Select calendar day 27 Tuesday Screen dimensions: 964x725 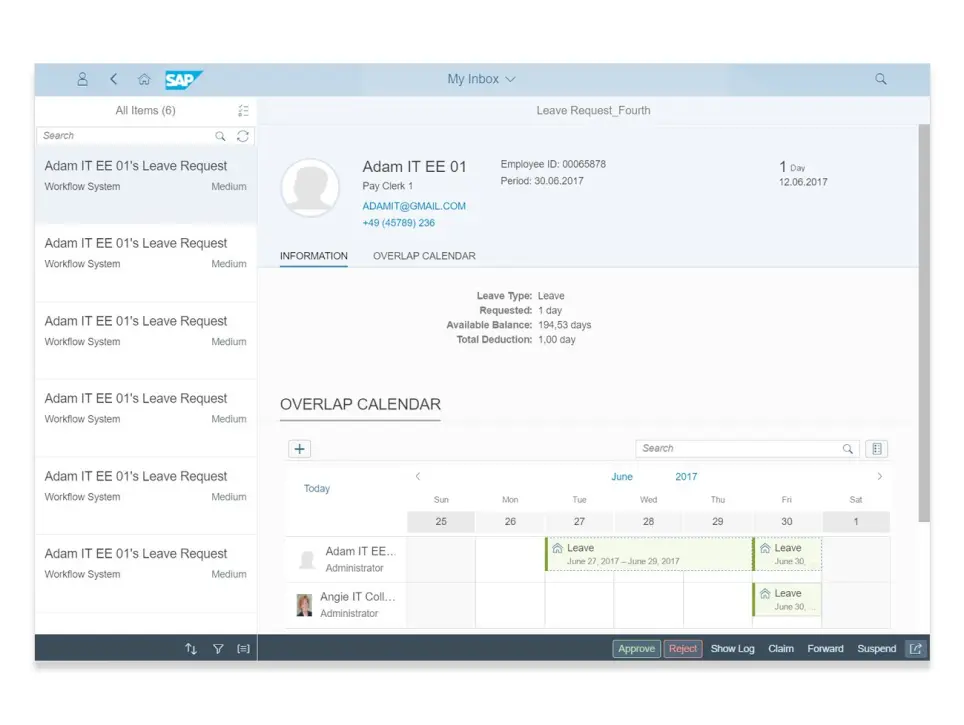[579, 521]
